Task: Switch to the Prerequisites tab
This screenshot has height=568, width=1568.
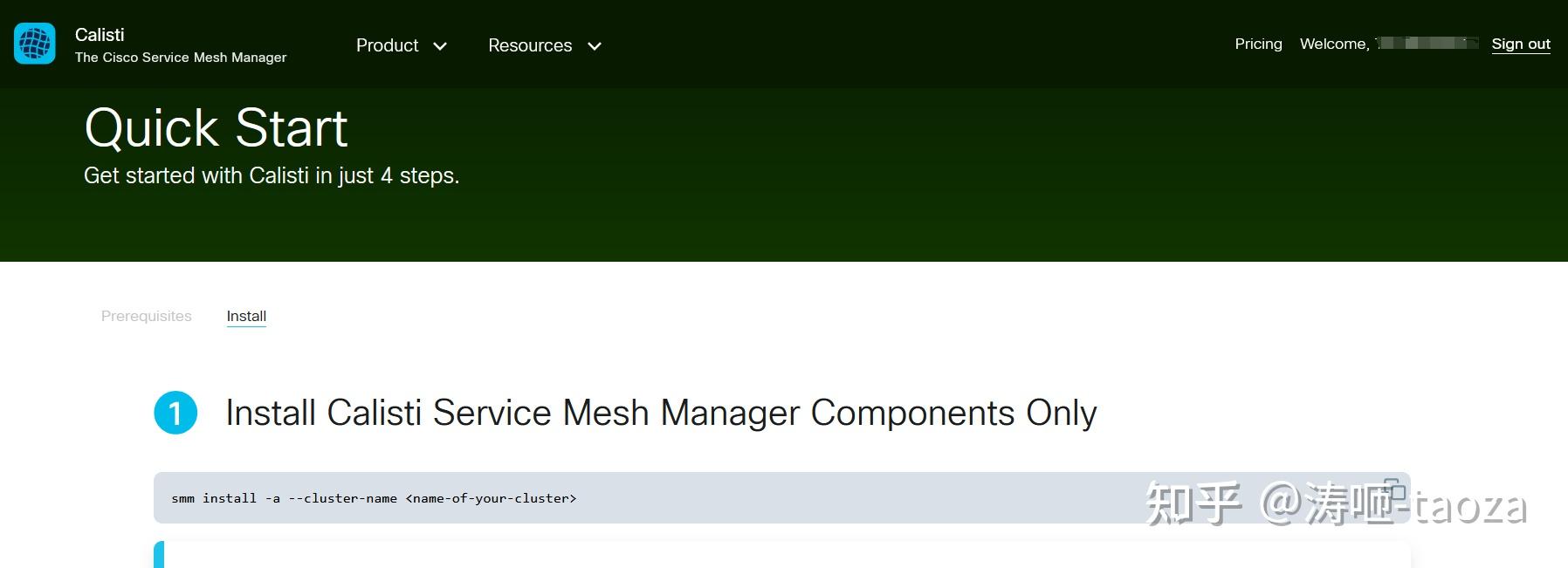Action: click(146, 316)
